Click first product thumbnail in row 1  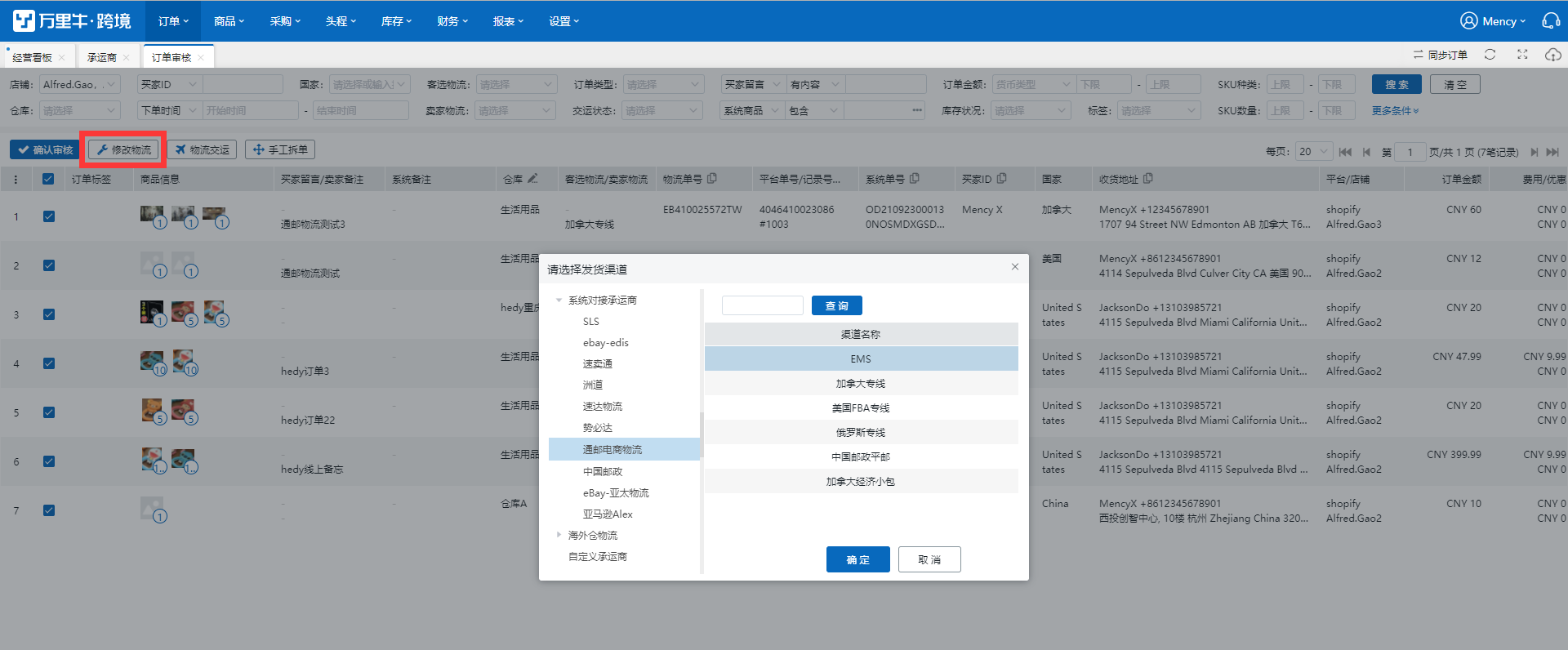151,215
